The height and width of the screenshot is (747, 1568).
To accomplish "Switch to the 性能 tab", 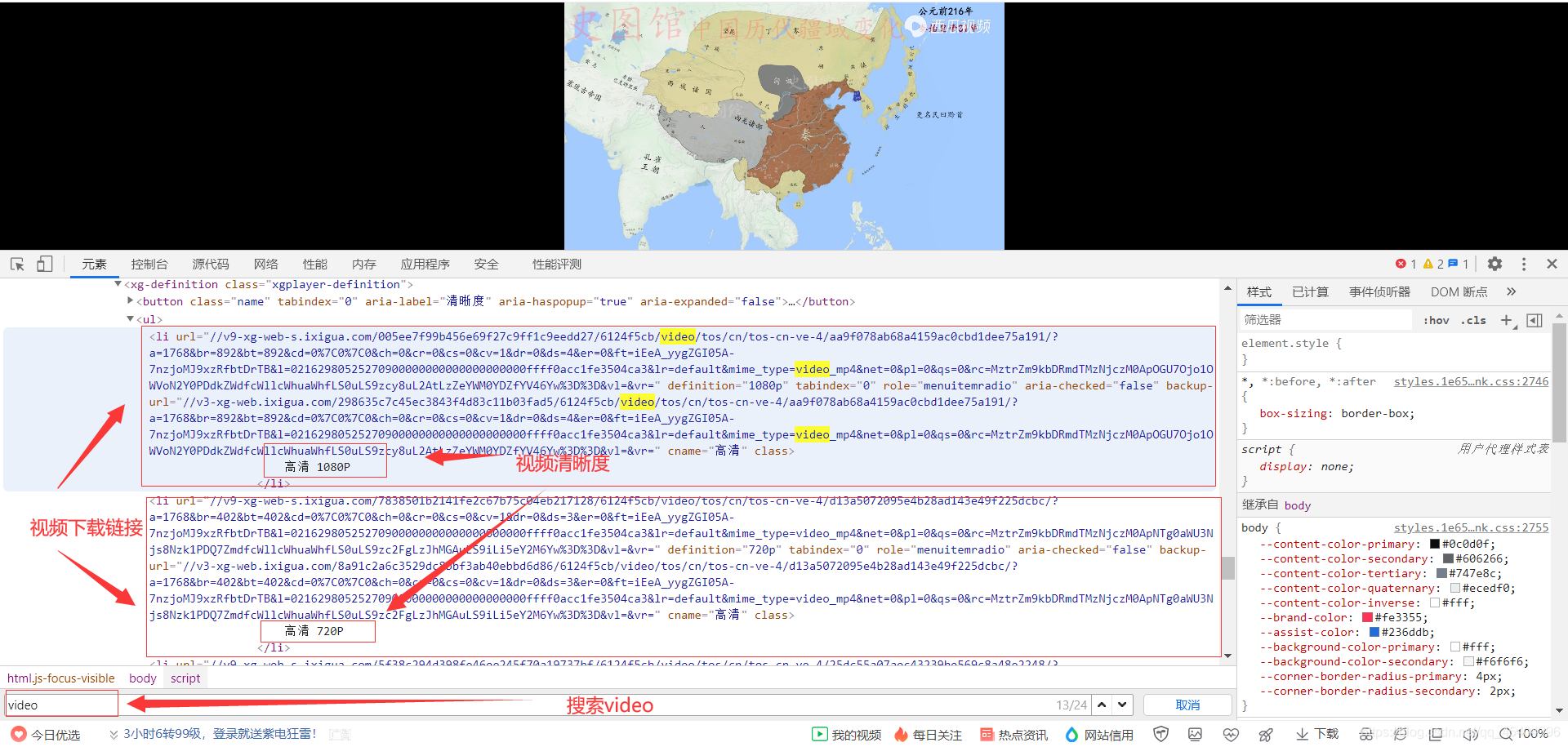I will pos(314,264).
